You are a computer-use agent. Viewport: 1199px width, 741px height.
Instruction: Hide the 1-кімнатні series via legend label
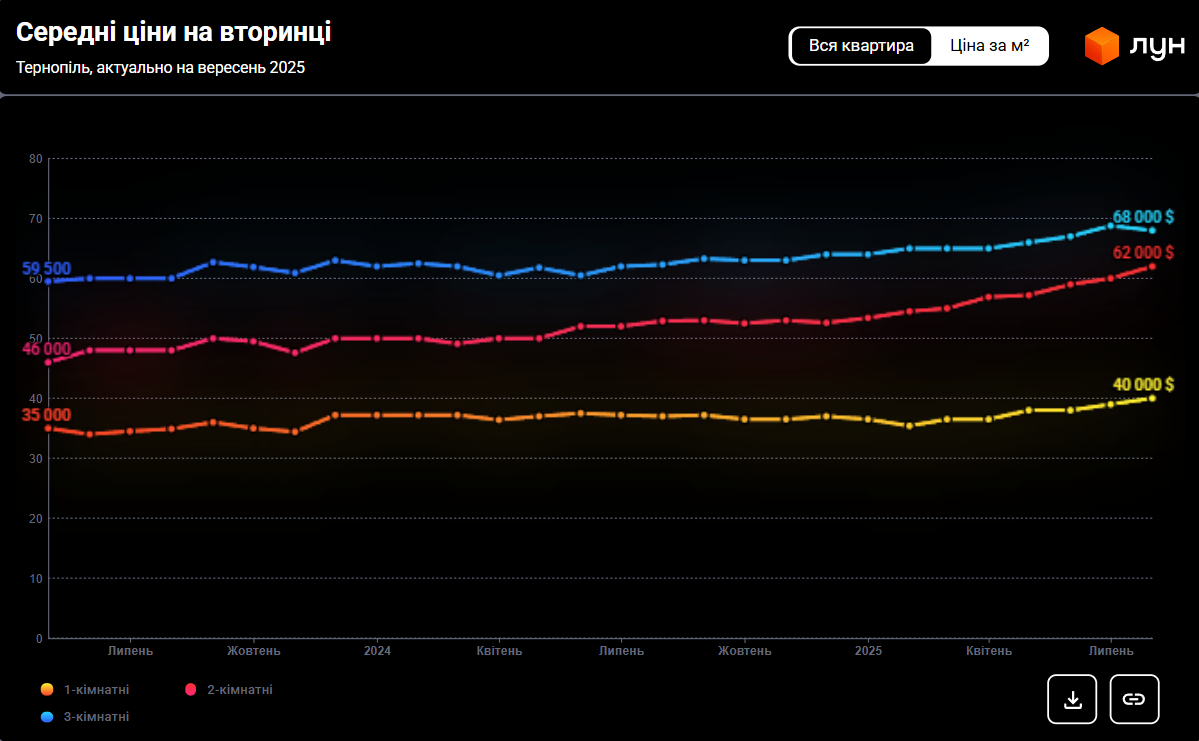pos(96,690)
